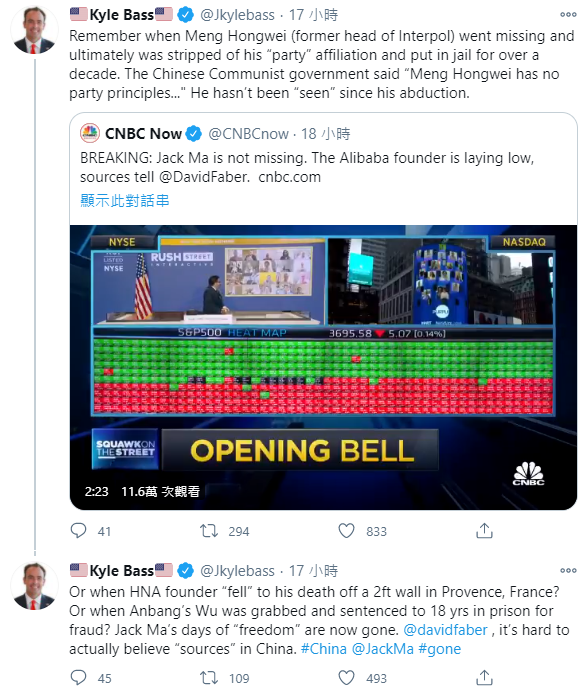
Task: Open the #gone hashtag
Action: [x=439, y=649]
